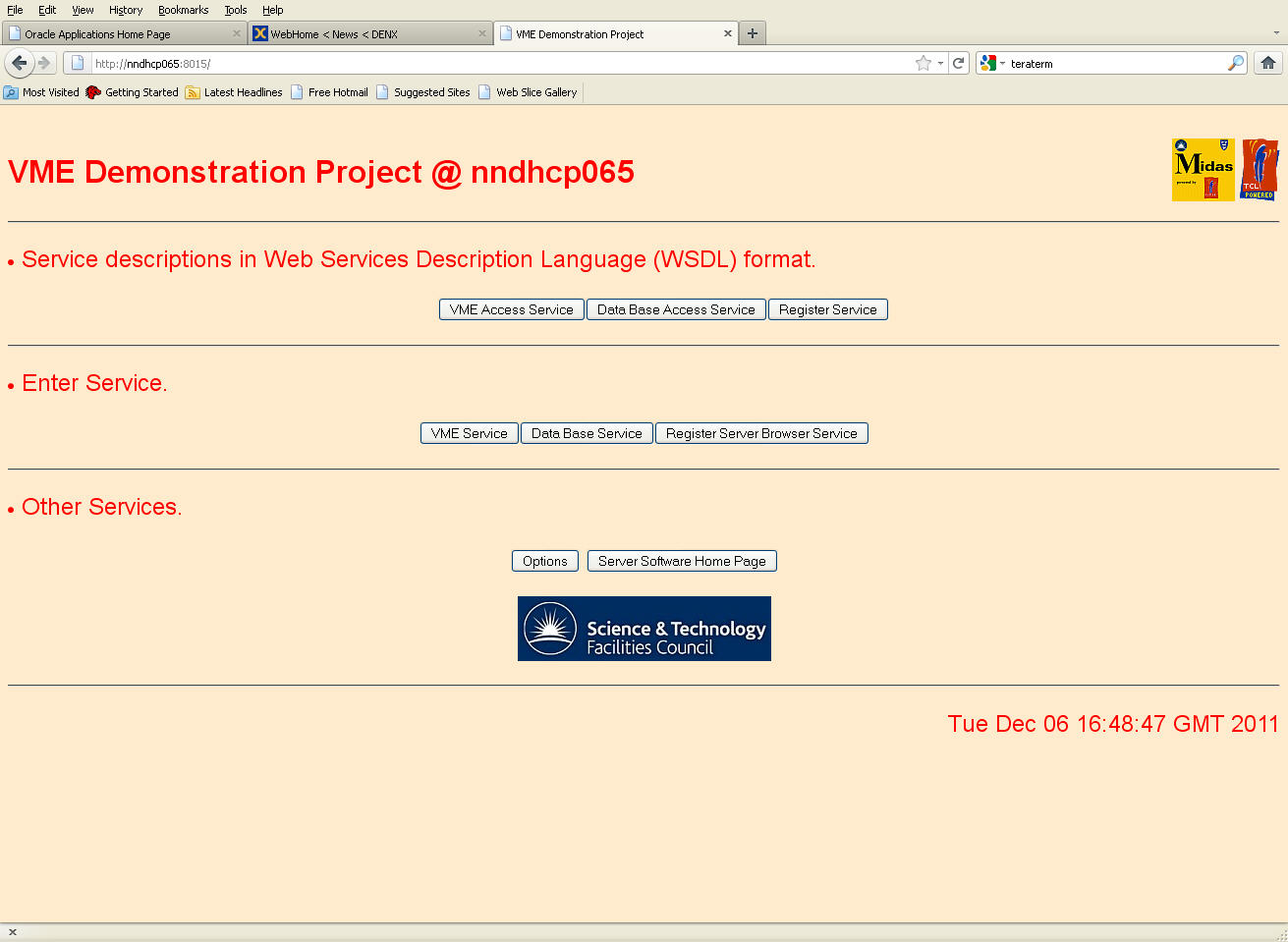
Task: Reload the page using the refresh icon
Action: pos(958,63)
